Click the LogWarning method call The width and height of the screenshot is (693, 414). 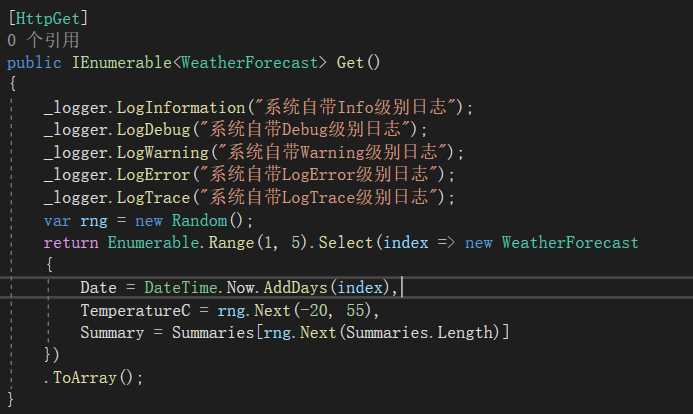[162, 152]
